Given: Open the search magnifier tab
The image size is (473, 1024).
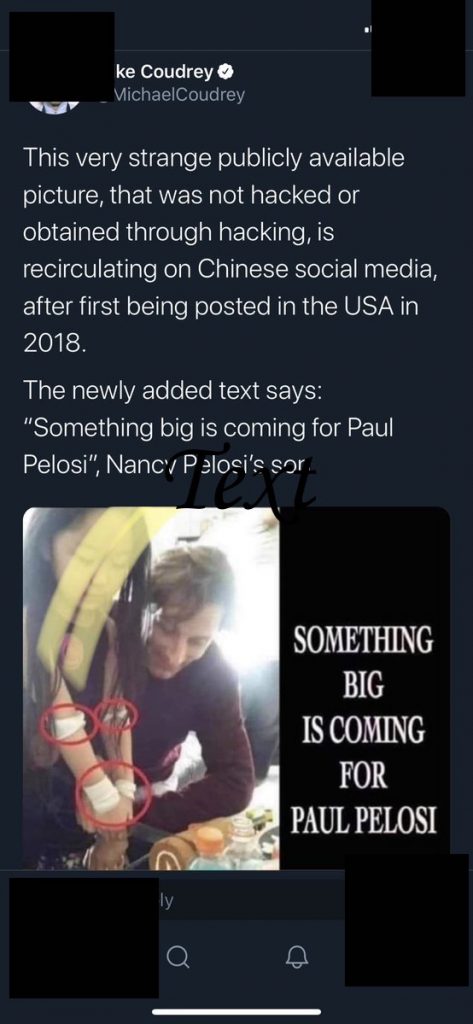Looking at the screenshot, I should pyautogui.click(x=178, y=957).
